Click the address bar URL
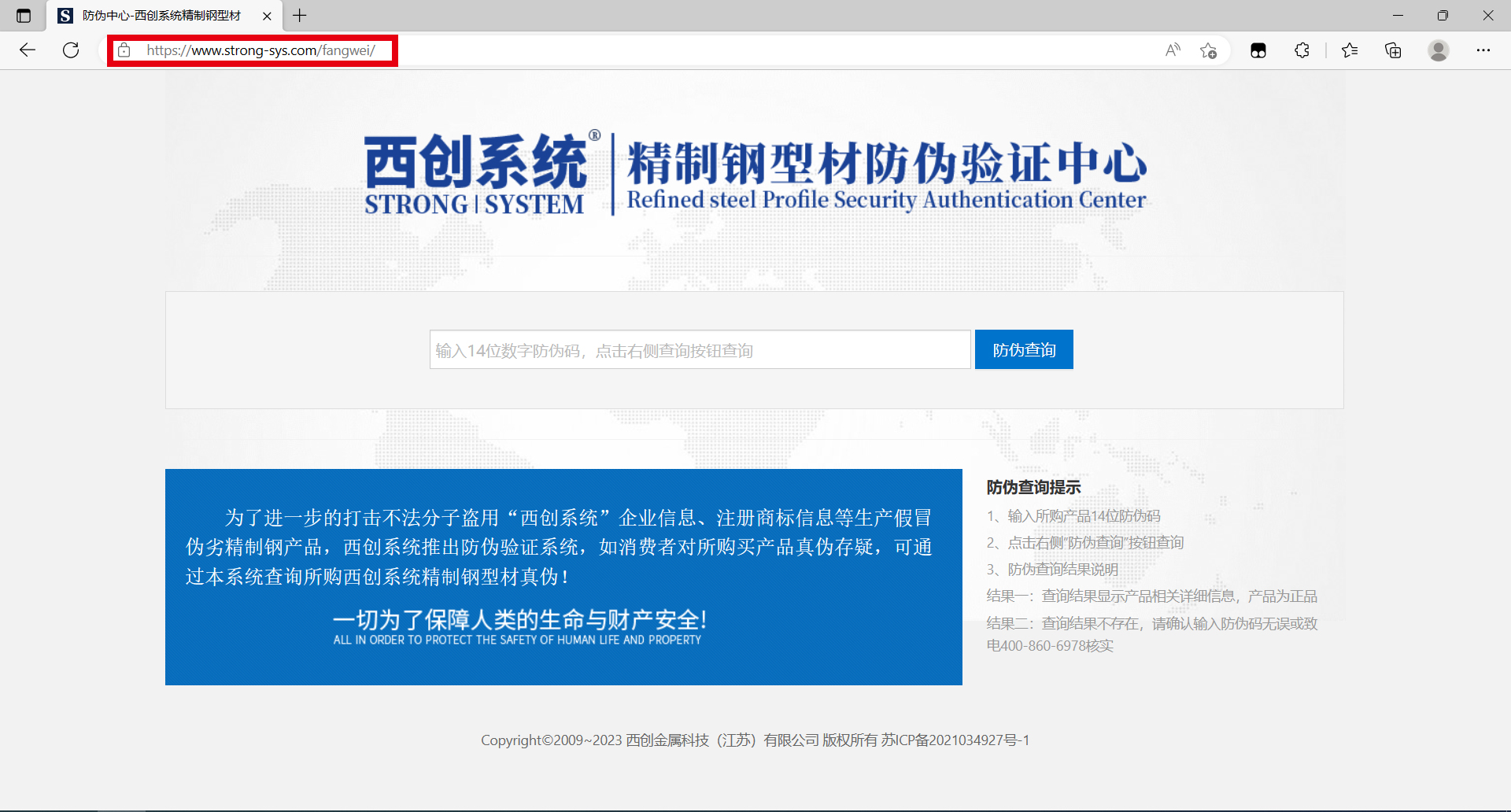 260,50
